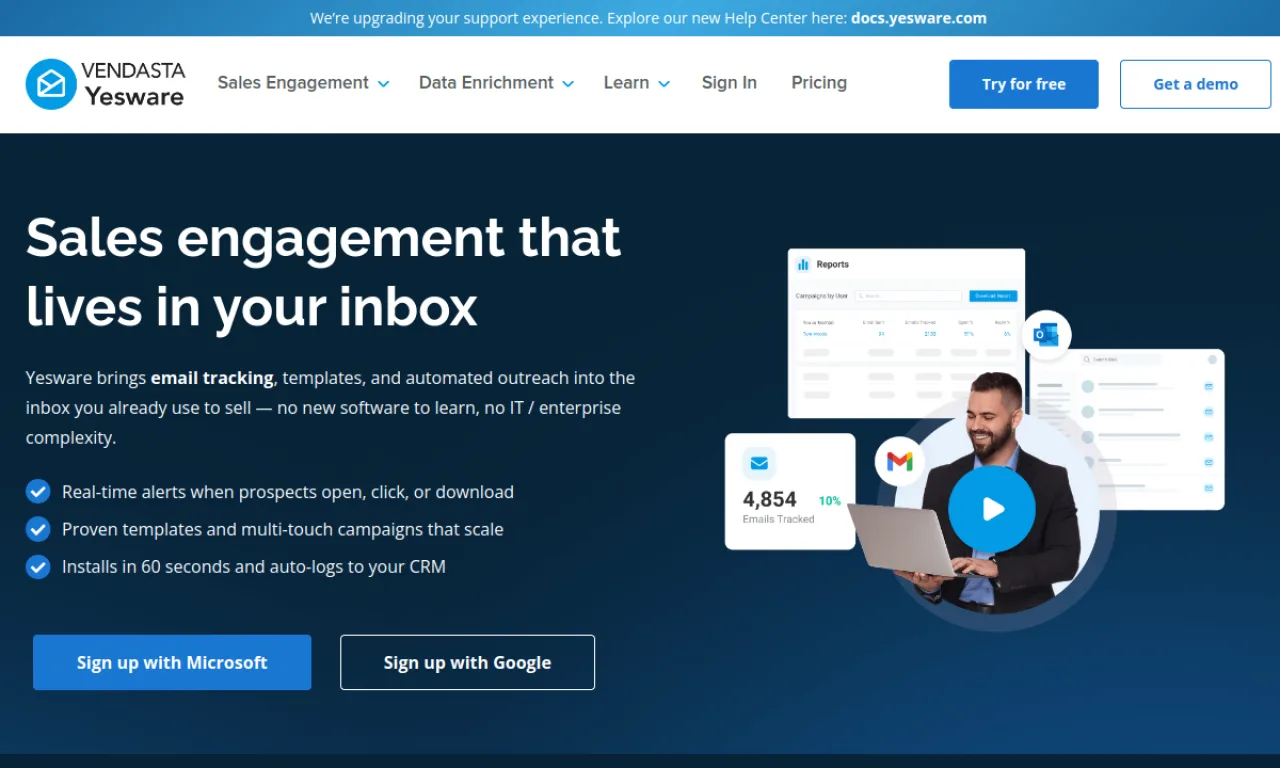Screen dimensions: 1280x768
Task: Open the docs.yesware.com Help Center link
Action: tap(919, 18)
